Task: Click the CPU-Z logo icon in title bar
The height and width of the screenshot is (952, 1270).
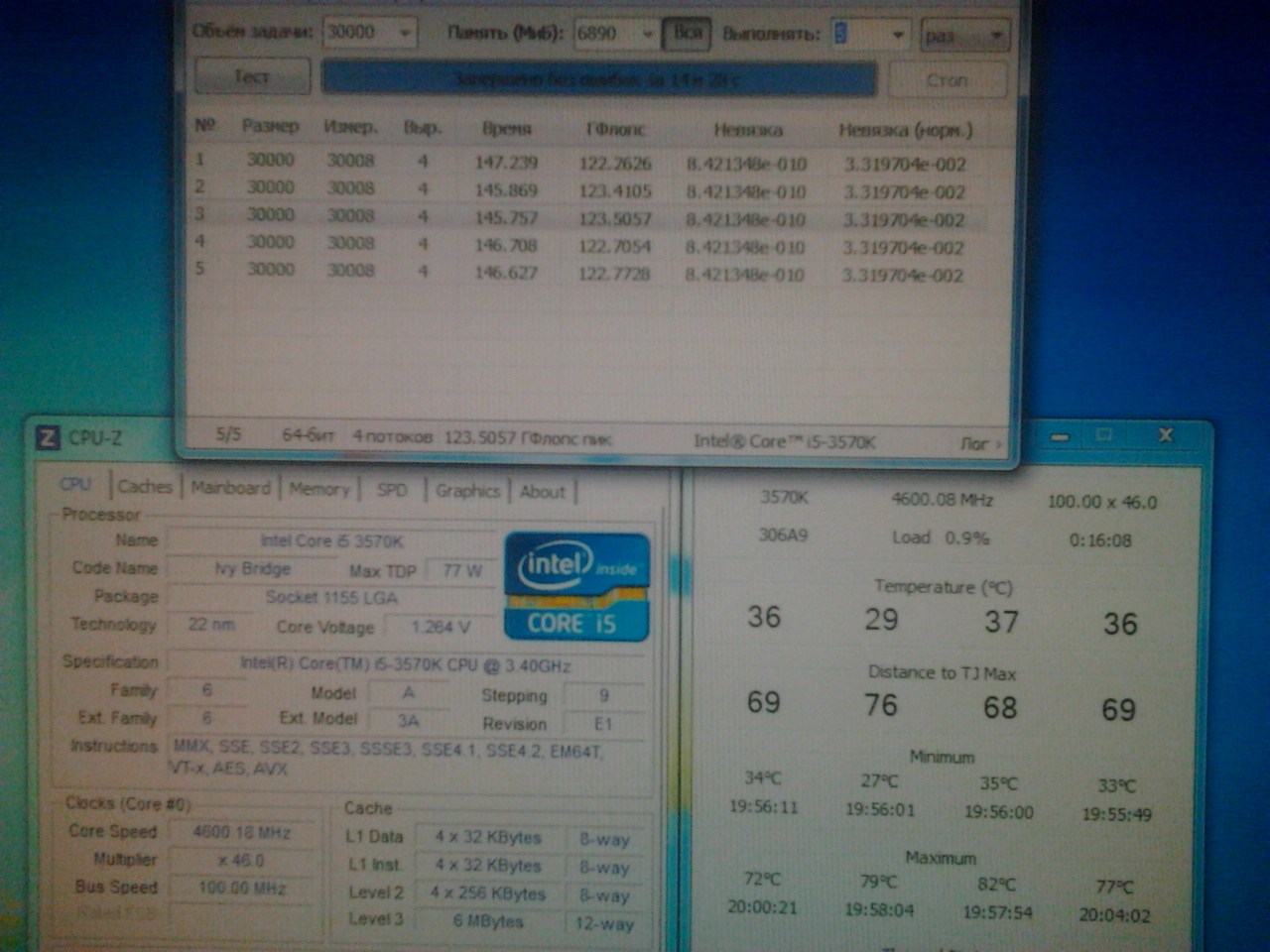Action: coord(47,437)
